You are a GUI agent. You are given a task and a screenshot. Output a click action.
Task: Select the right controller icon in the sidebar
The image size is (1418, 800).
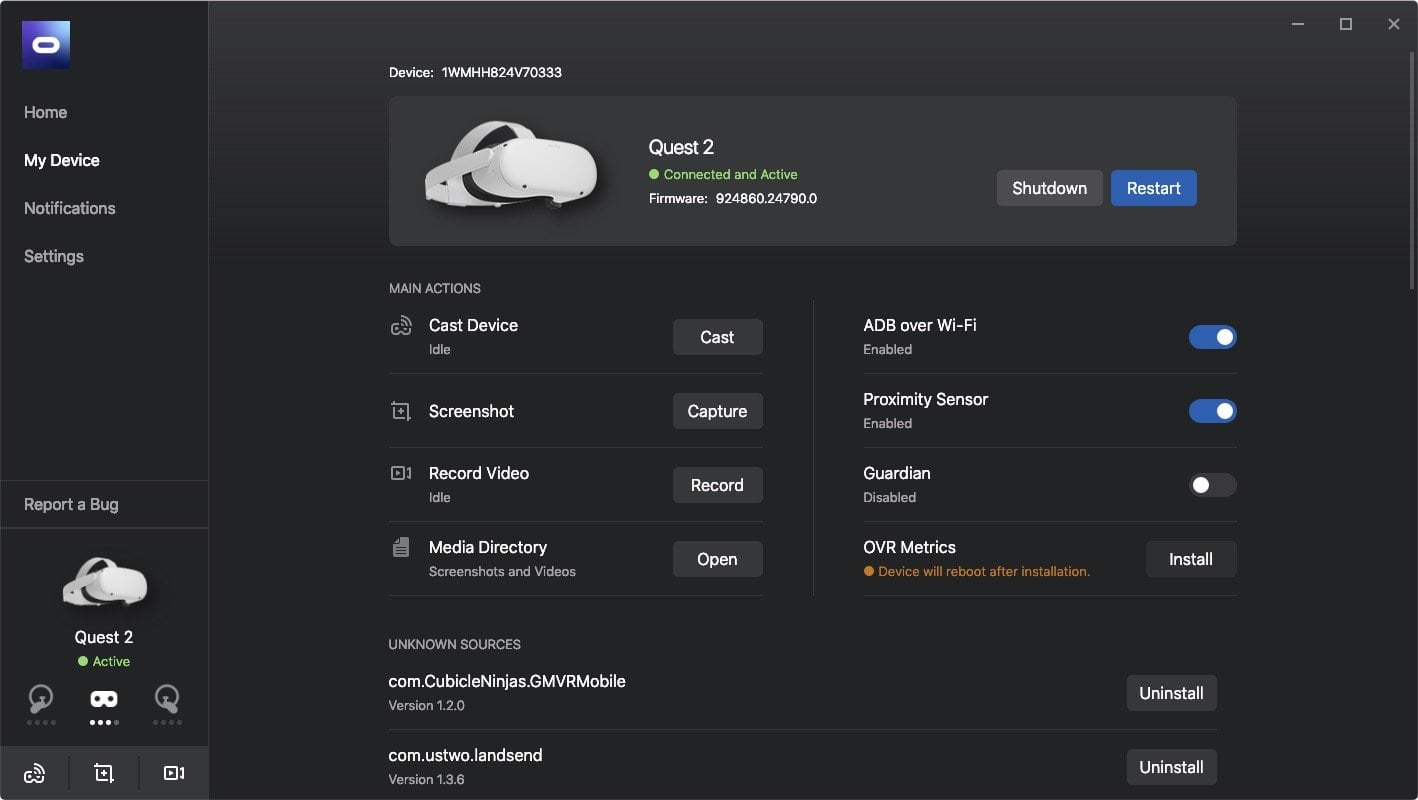pos(167,698)
